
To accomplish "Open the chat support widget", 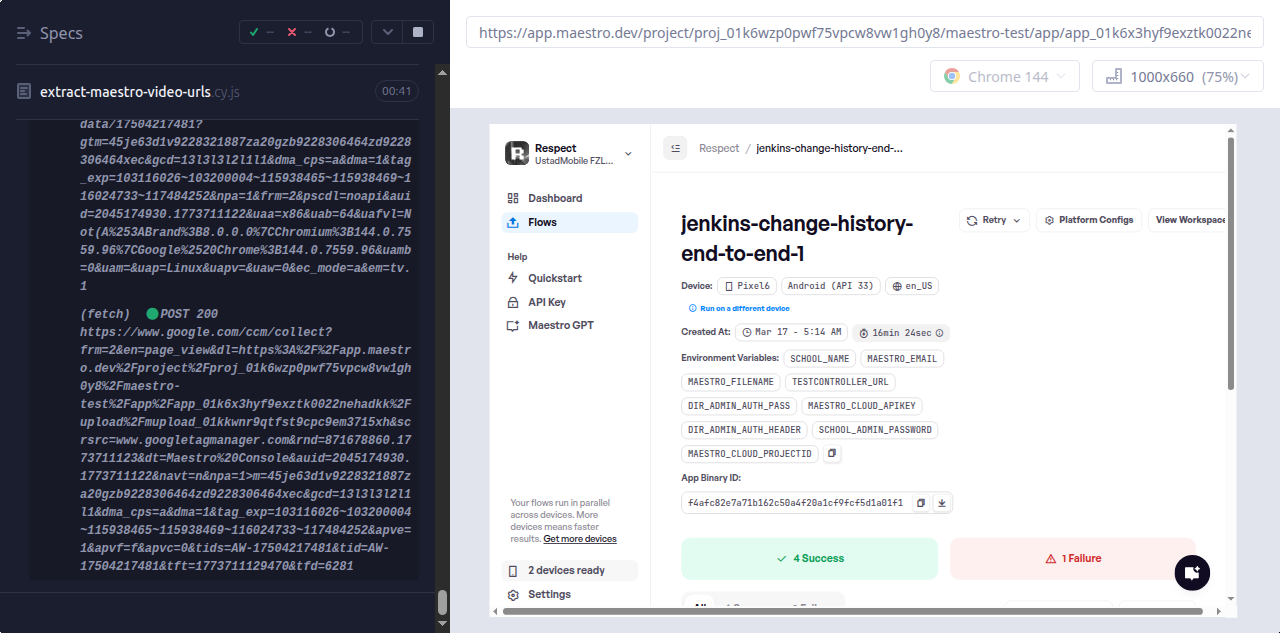I will coord(1191,573).
